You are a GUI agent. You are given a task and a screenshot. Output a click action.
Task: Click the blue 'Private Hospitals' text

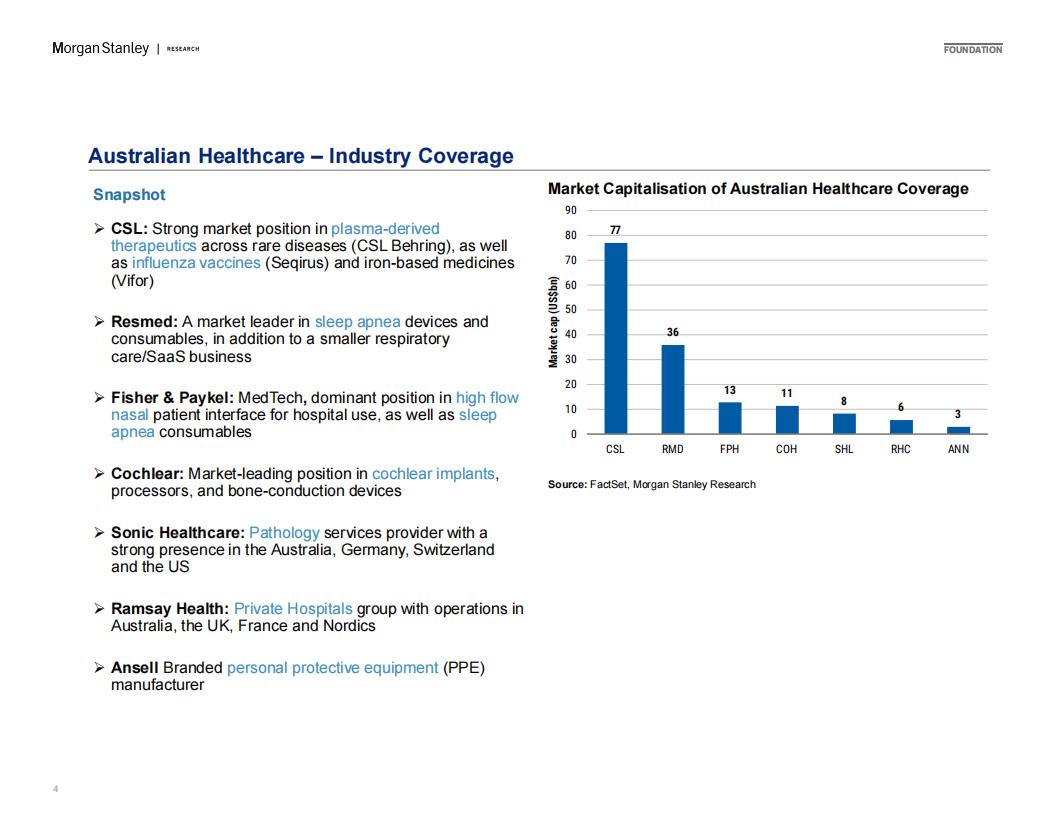(x=293, y=609)
